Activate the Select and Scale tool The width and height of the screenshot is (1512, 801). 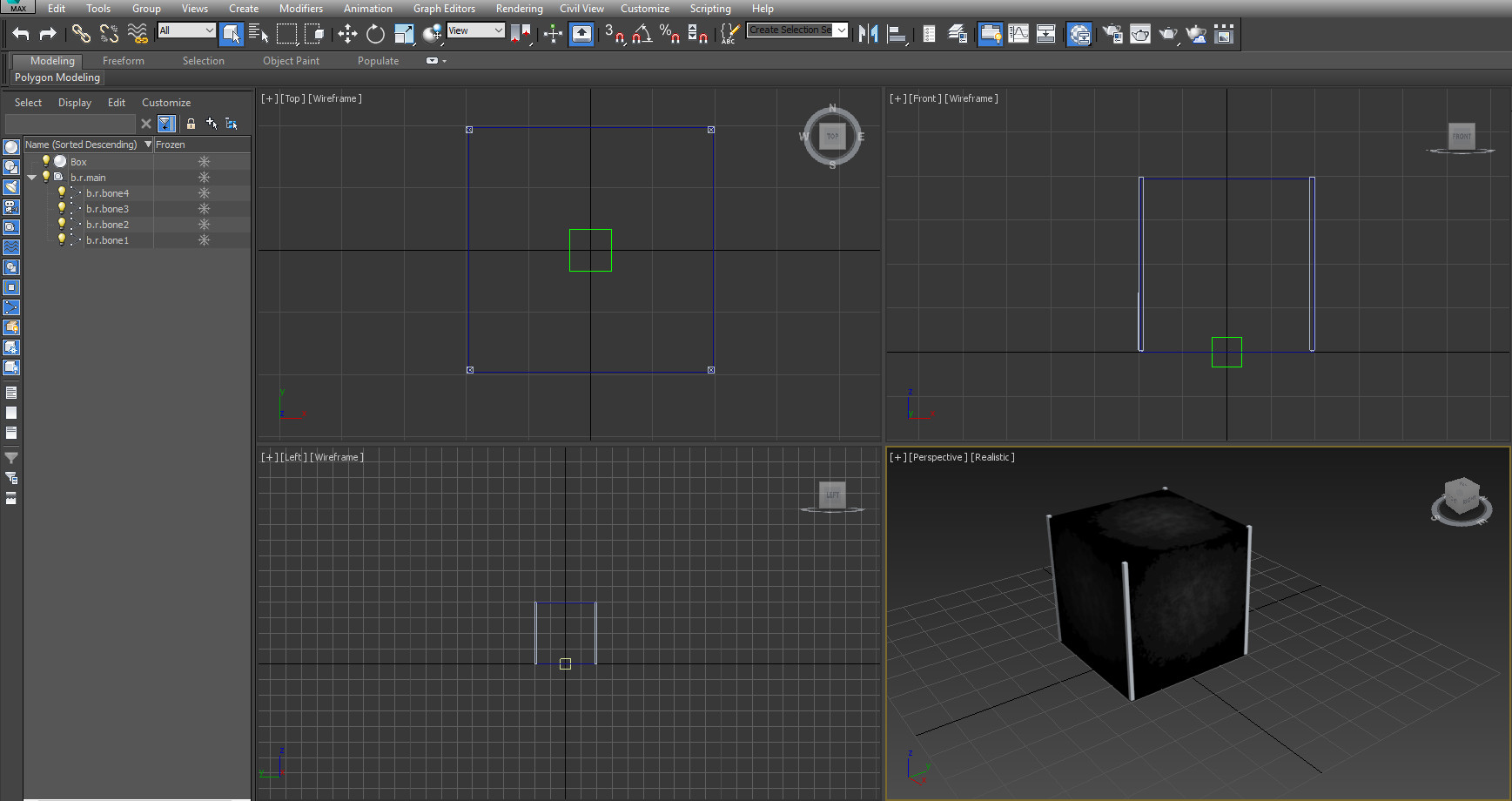(x=404, y=34)
